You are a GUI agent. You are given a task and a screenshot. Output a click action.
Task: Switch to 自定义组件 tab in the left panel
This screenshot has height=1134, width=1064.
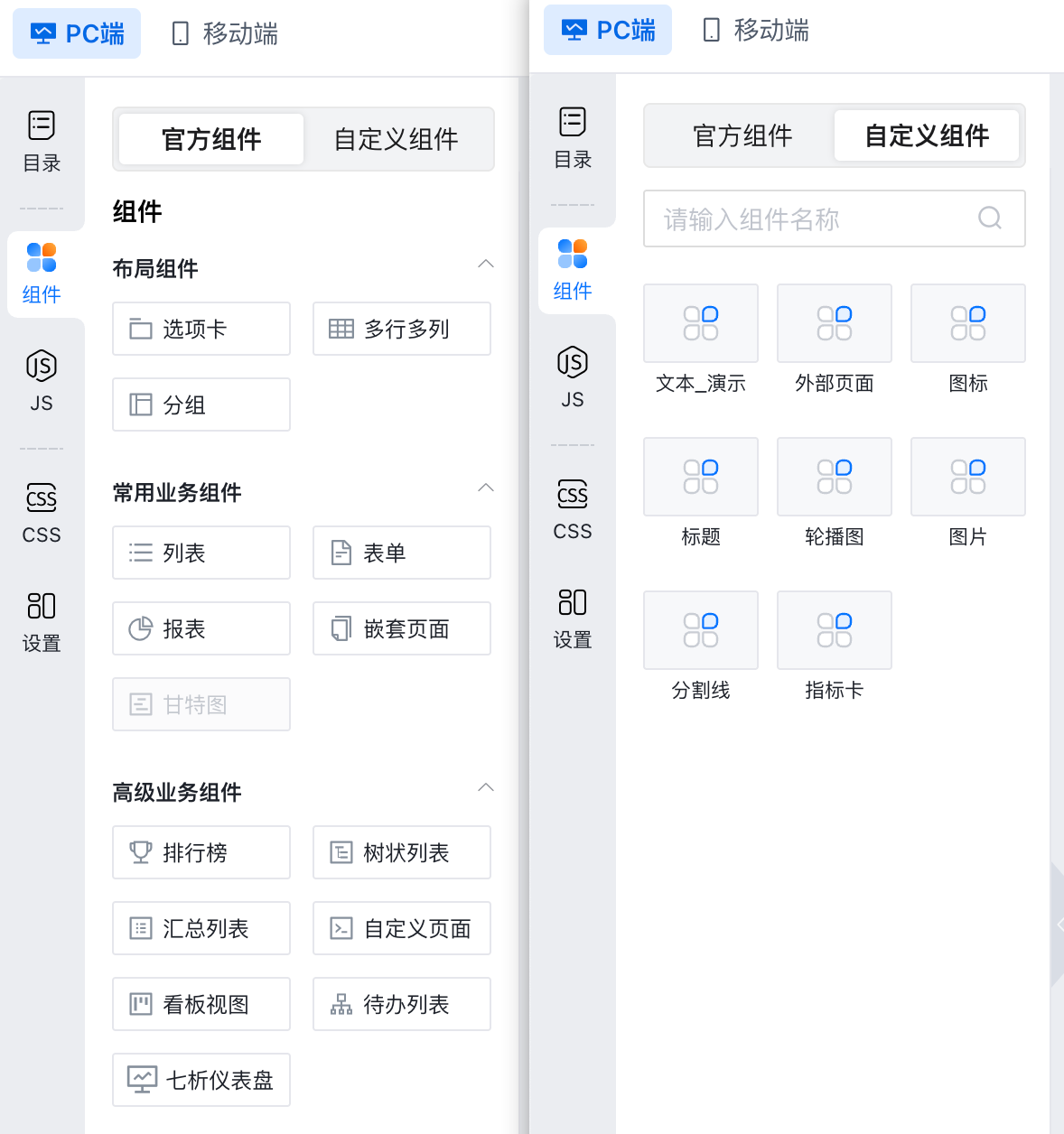click(396, 139)
